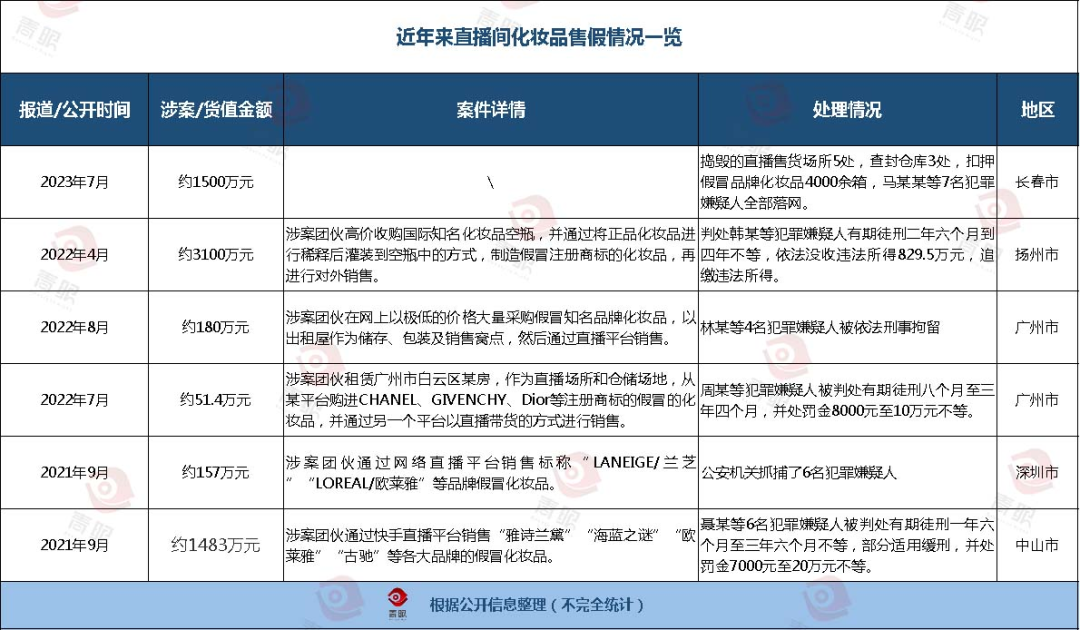Click the 处理情况 column header
Viewport: 1080px width, 630px height.
tap(847, 110)
